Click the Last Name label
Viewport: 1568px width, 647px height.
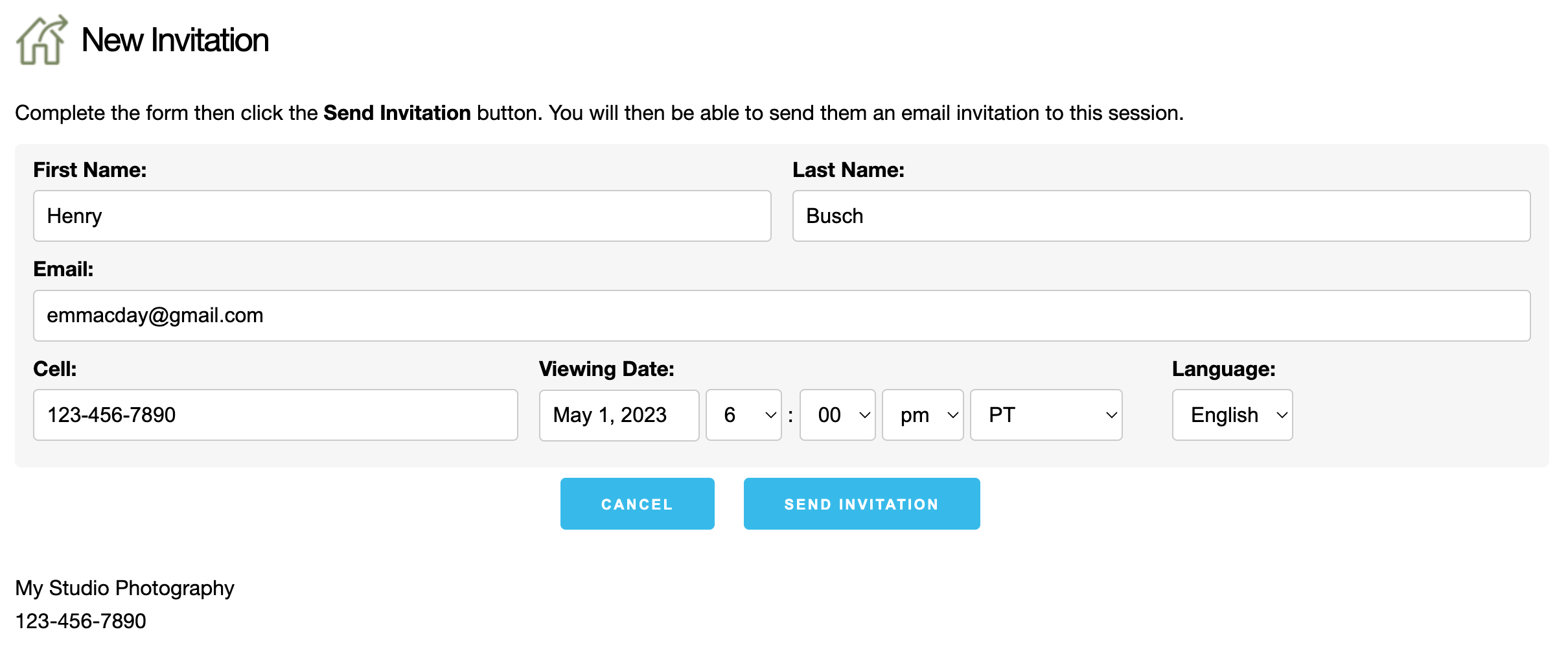848,170
